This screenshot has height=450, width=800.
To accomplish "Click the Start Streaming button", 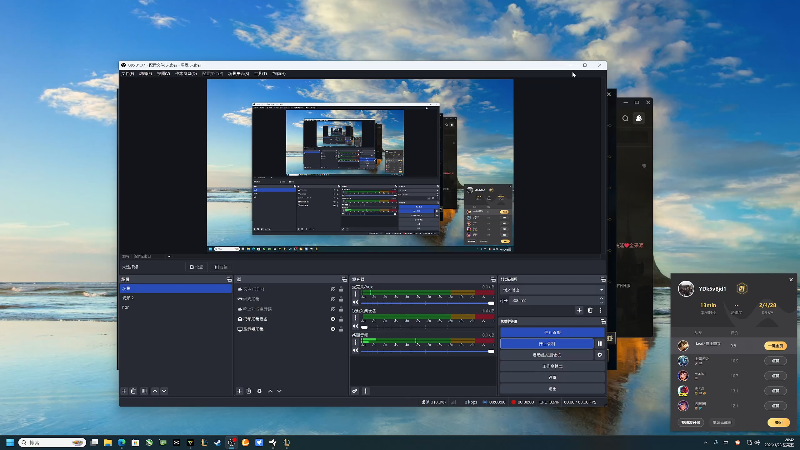I will pos(552,331).
